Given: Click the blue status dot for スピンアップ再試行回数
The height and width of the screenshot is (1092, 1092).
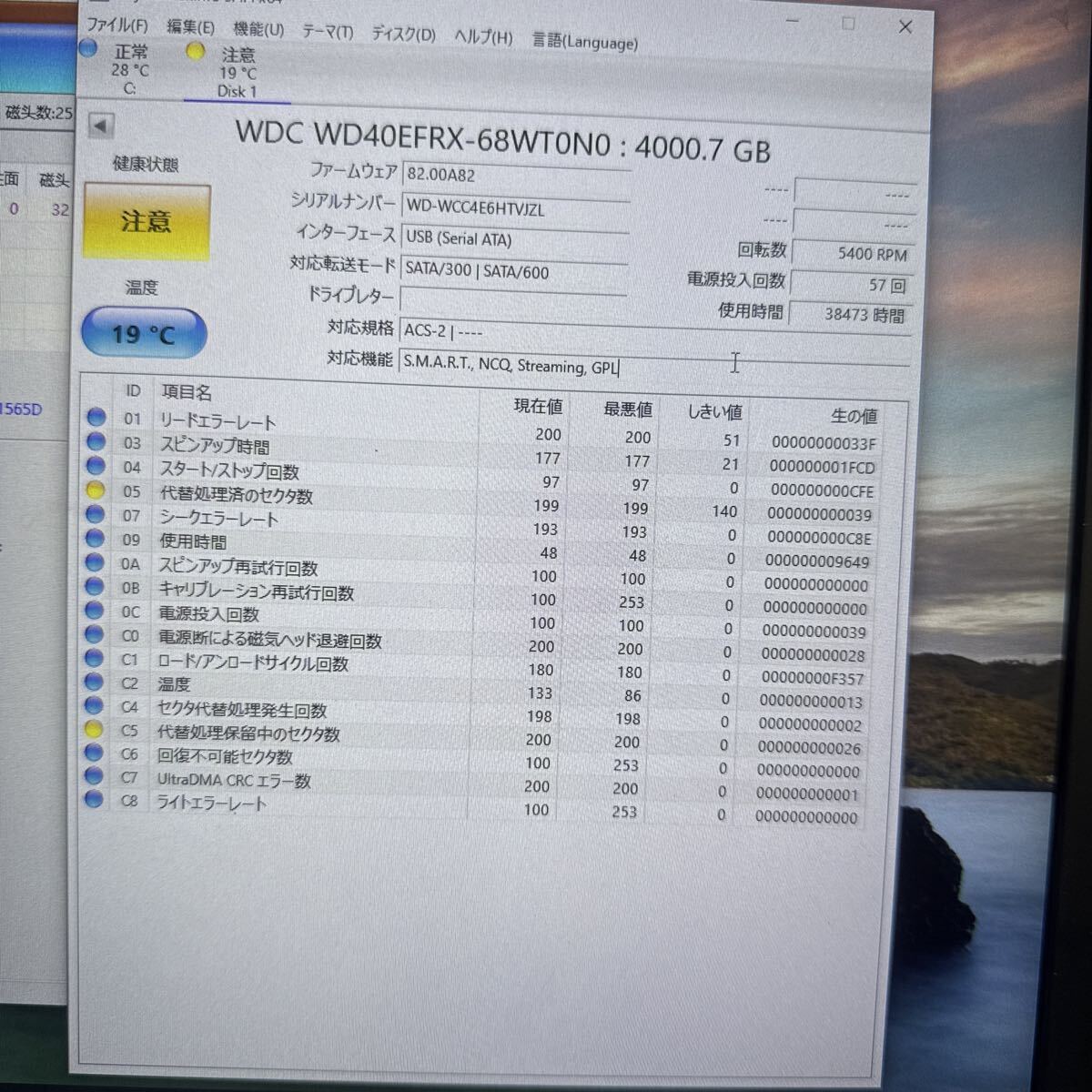Looking at the screenshot, I should tap(95, 562).
